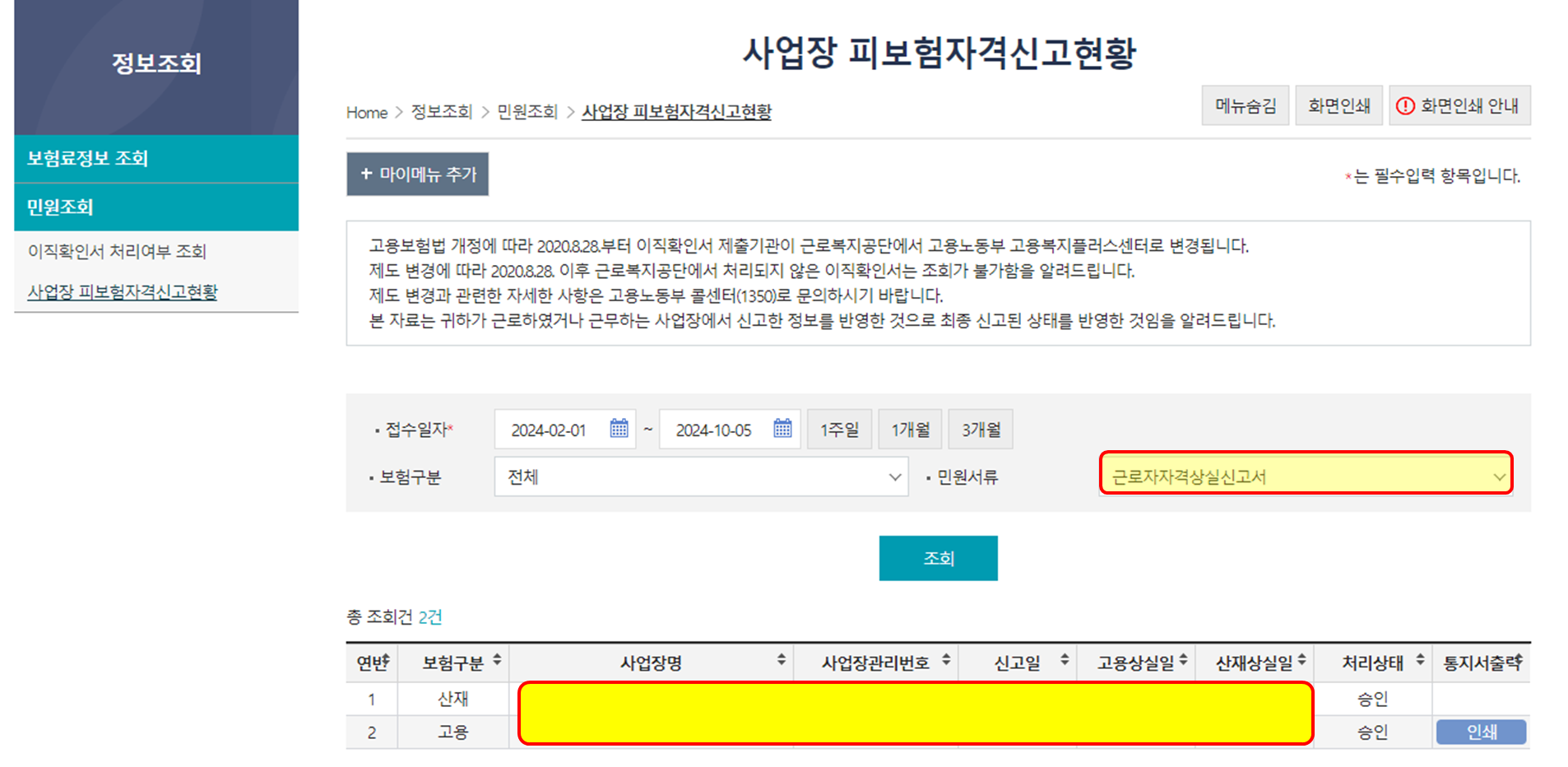Open 이직확인서 처리여부 조회 menu item
The image size is (1568, 767).
[117, 251]
